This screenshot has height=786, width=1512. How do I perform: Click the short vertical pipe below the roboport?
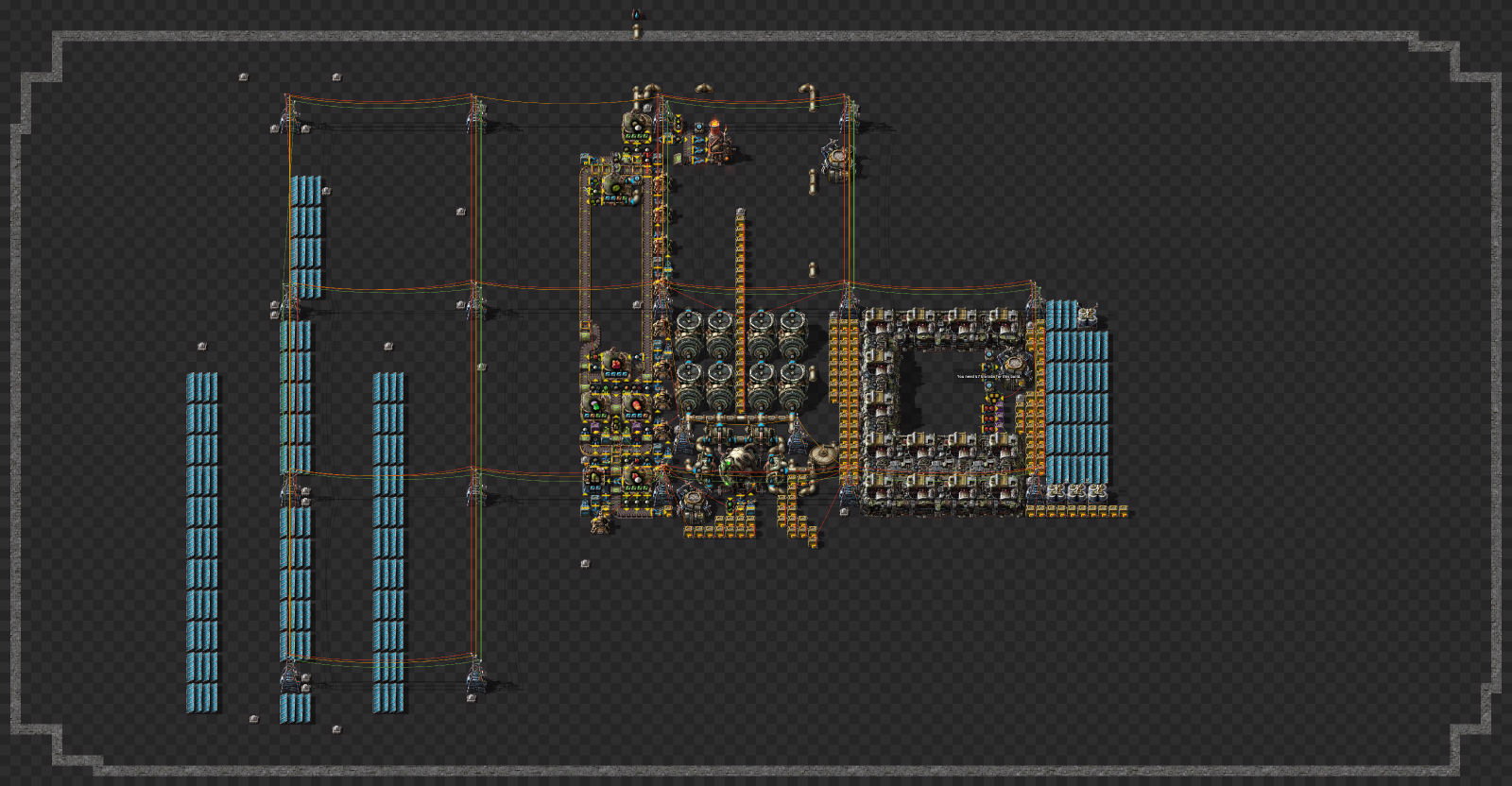coord(812,181)
